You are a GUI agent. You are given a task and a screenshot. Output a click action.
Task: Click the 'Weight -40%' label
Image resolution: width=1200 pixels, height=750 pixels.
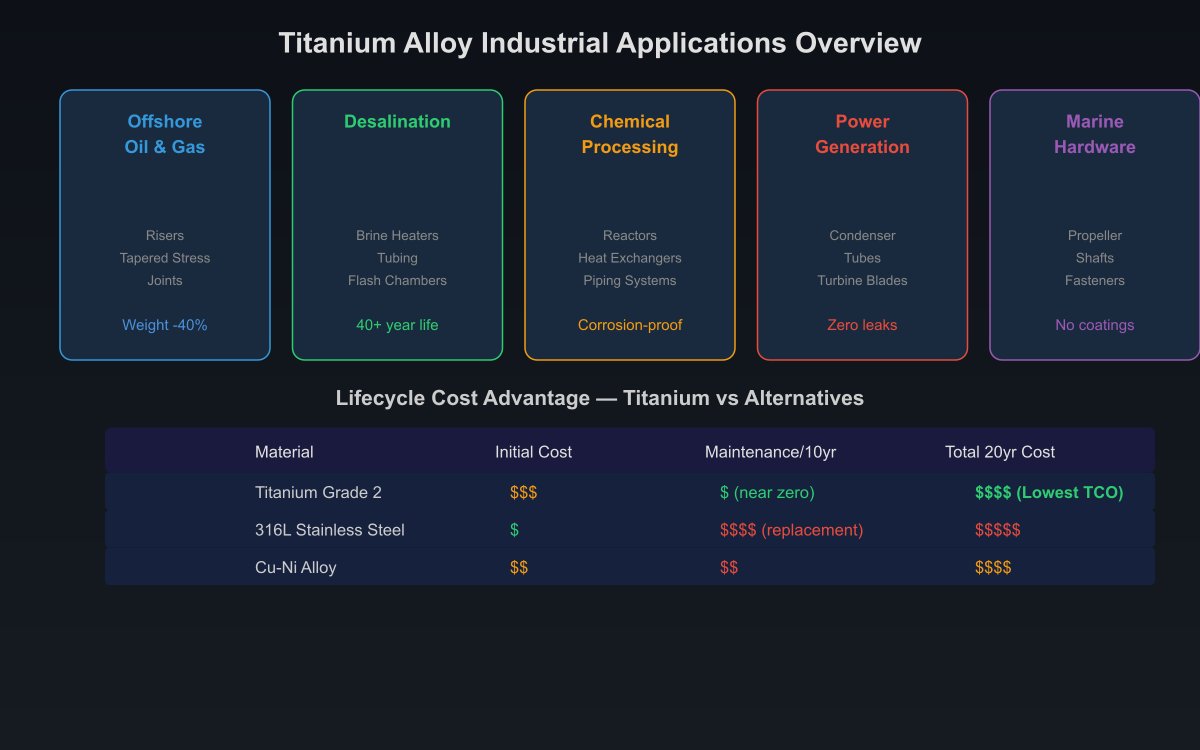click(165, 325)
